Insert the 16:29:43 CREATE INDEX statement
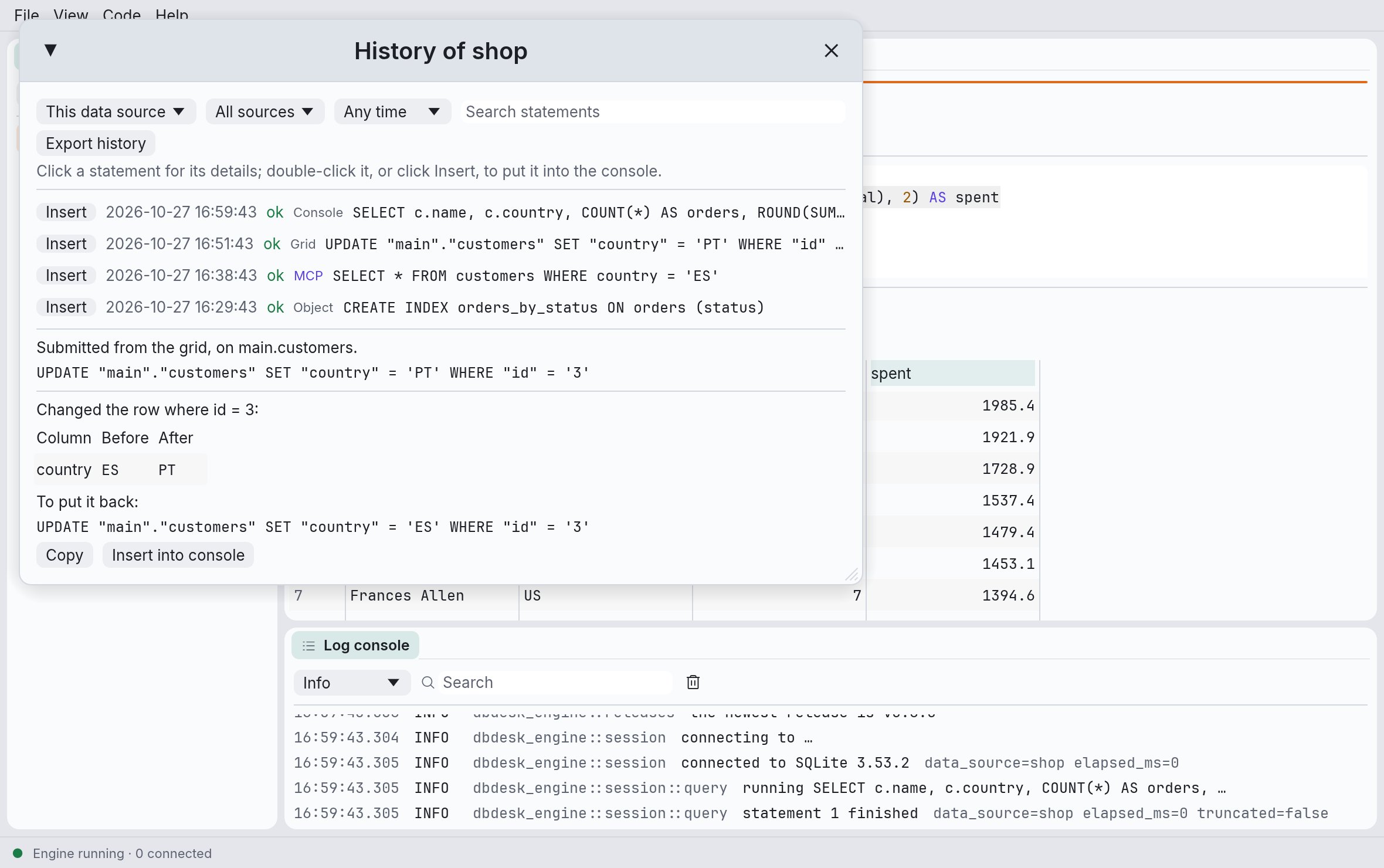Image resolution: width=1384 pixels, height=868 pixels. 66,307
